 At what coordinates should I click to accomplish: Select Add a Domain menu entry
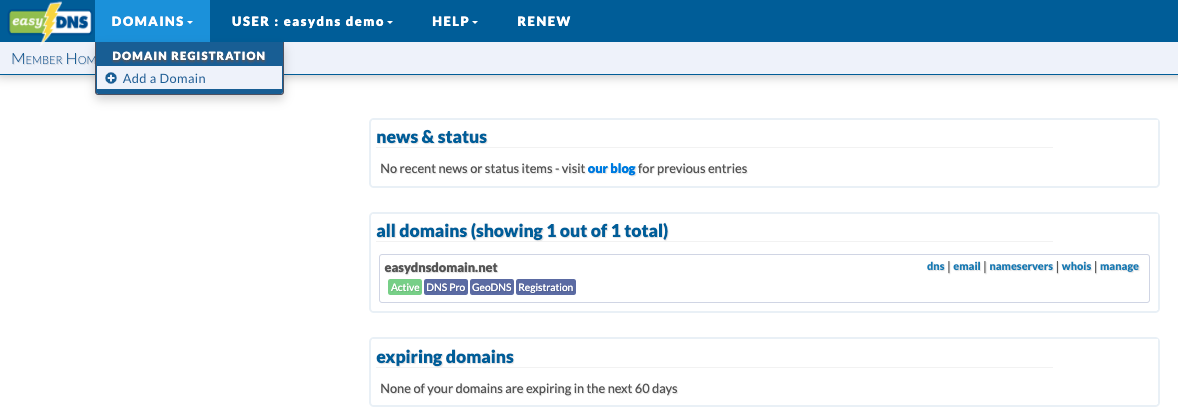tap(189, 78)
